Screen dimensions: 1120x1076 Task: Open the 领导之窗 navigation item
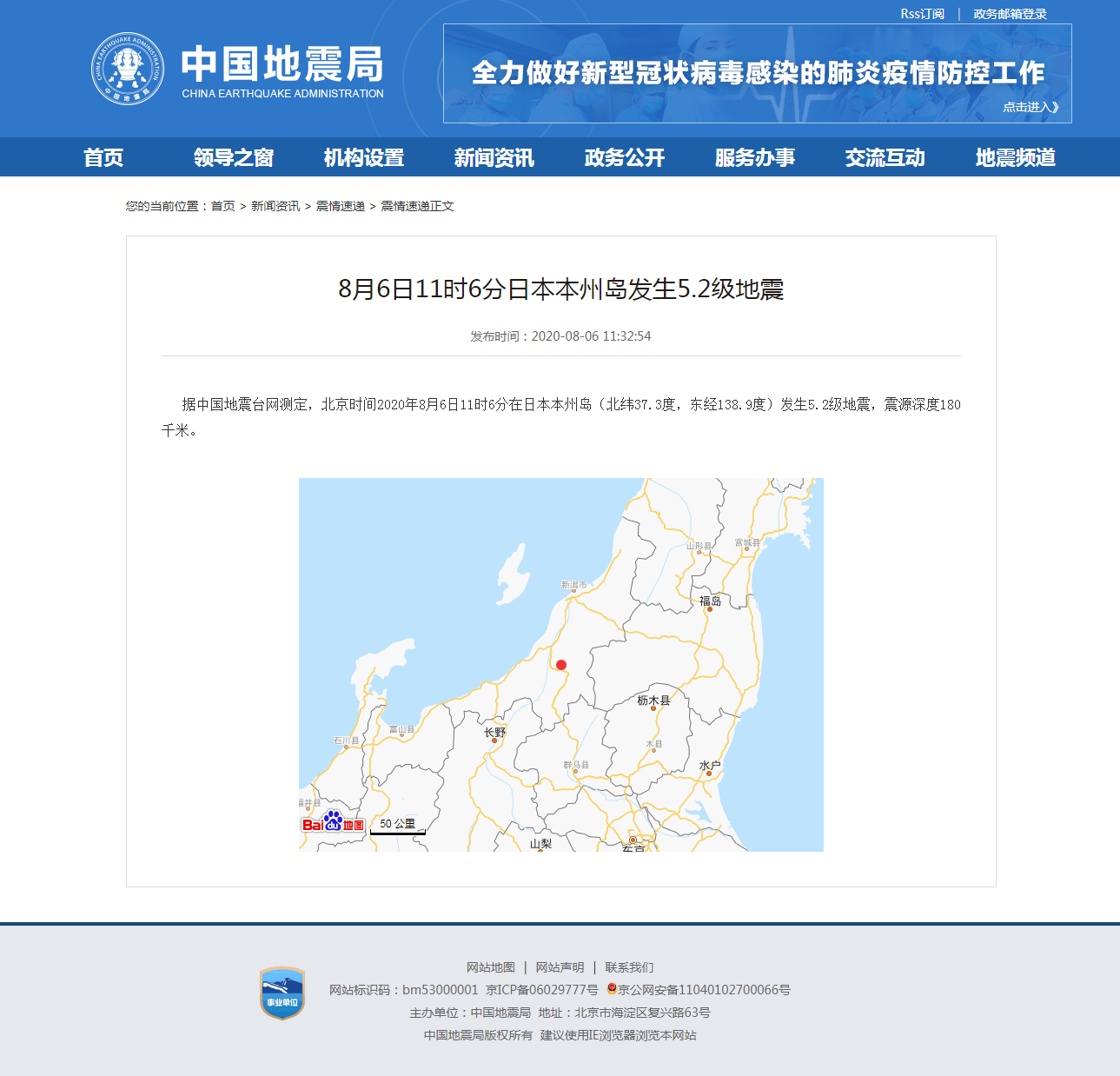coord(233,157)
